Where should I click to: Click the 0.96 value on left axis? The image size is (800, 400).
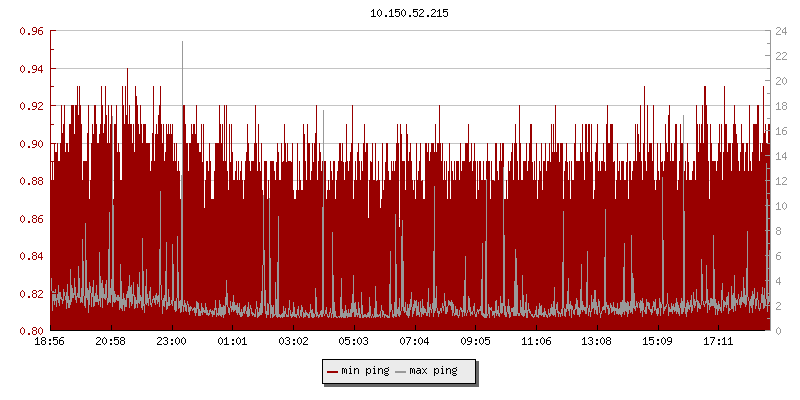point(31,31)
